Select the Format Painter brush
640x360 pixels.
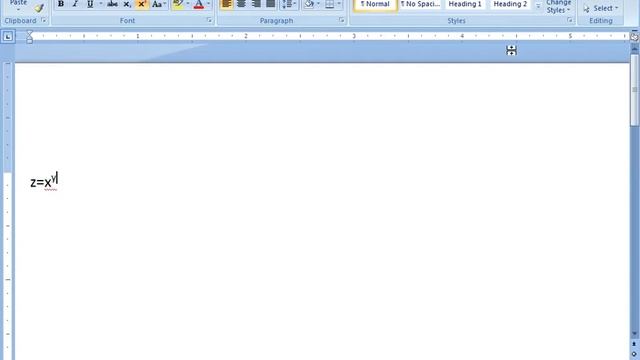(39, 8)
